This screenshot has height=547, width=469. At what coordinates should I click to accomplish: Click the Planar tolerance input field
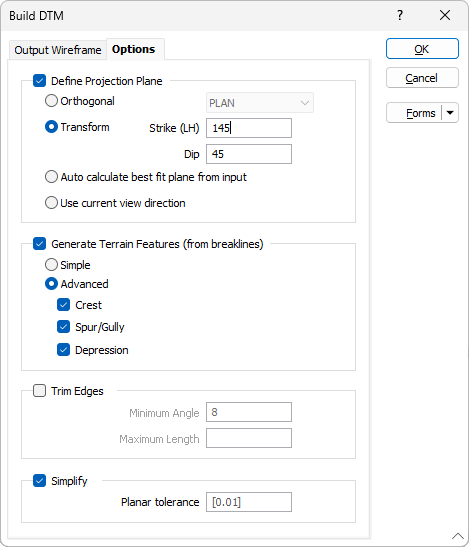249,502
